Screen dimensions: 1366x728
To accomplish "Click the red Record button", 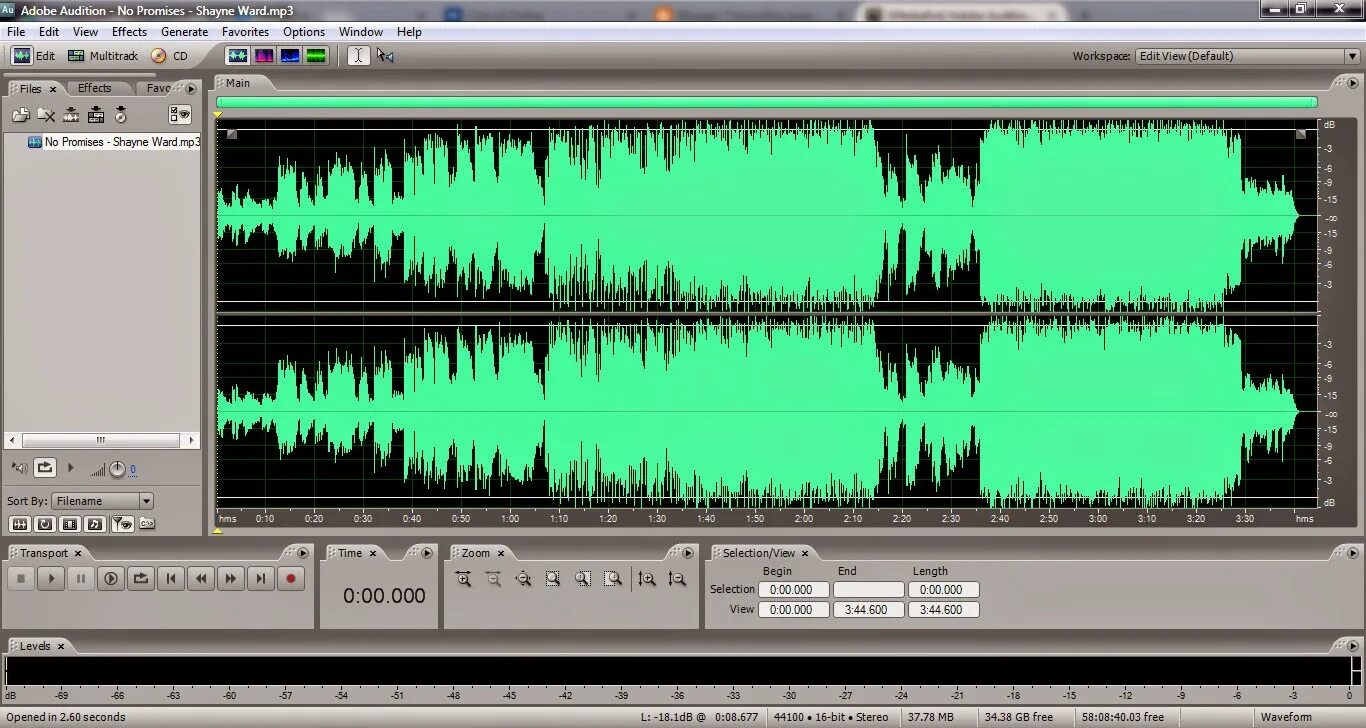I will tap(291, 578).
